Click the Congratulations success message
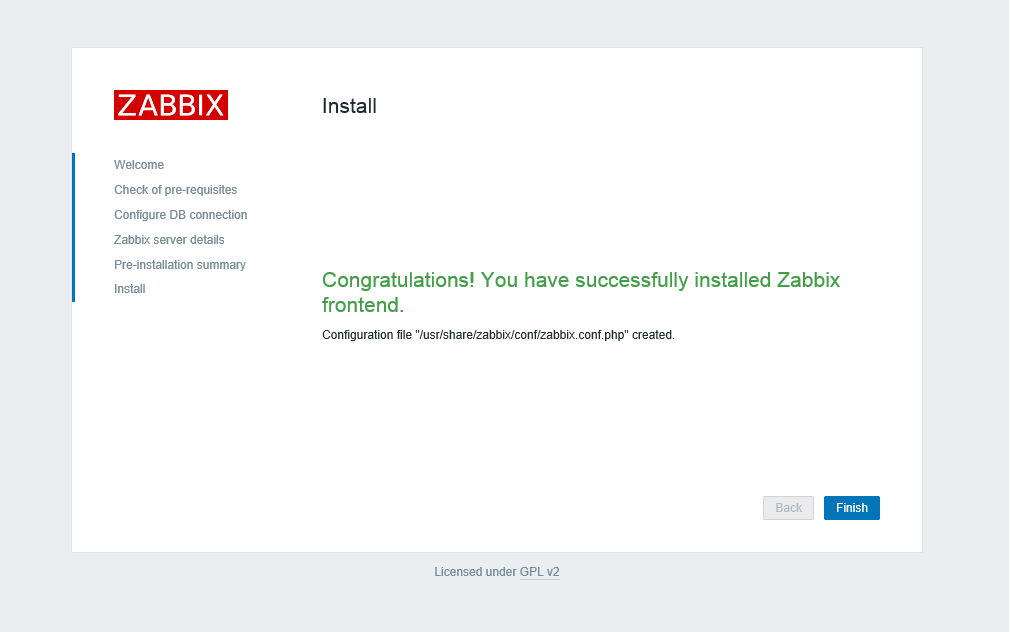Viewport: 1010px width, 632px height. pos(581,292)
